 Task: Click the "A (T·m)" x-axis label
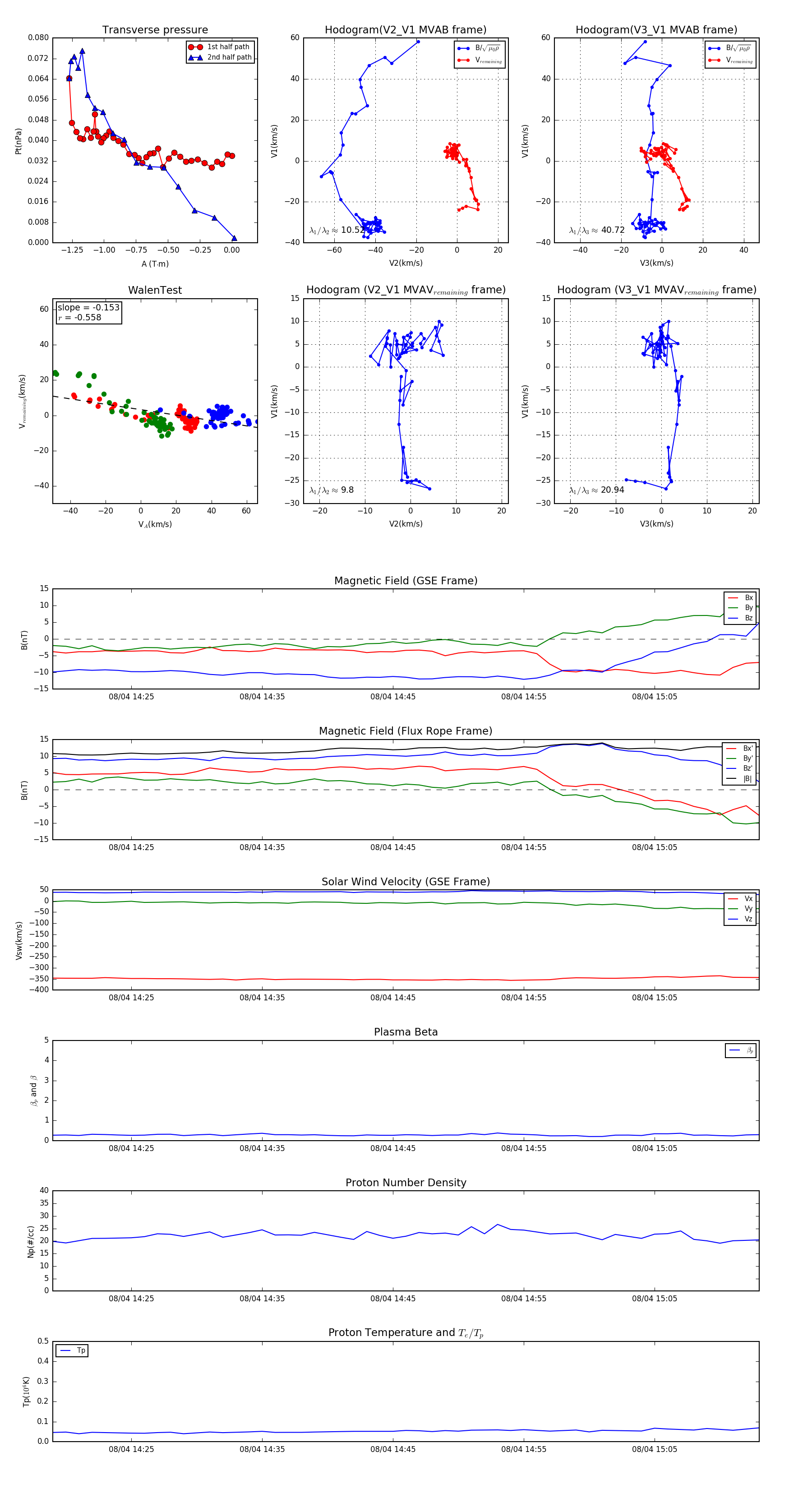point(155,264)
